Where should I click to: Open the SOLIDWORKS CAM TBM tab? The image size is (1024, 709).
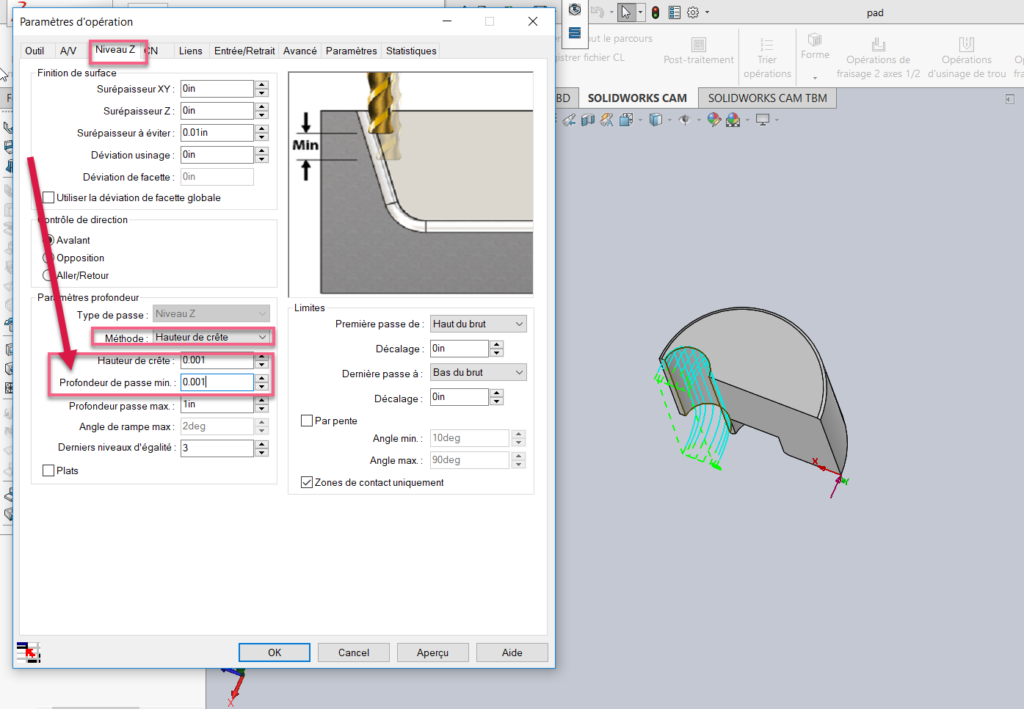767,98
